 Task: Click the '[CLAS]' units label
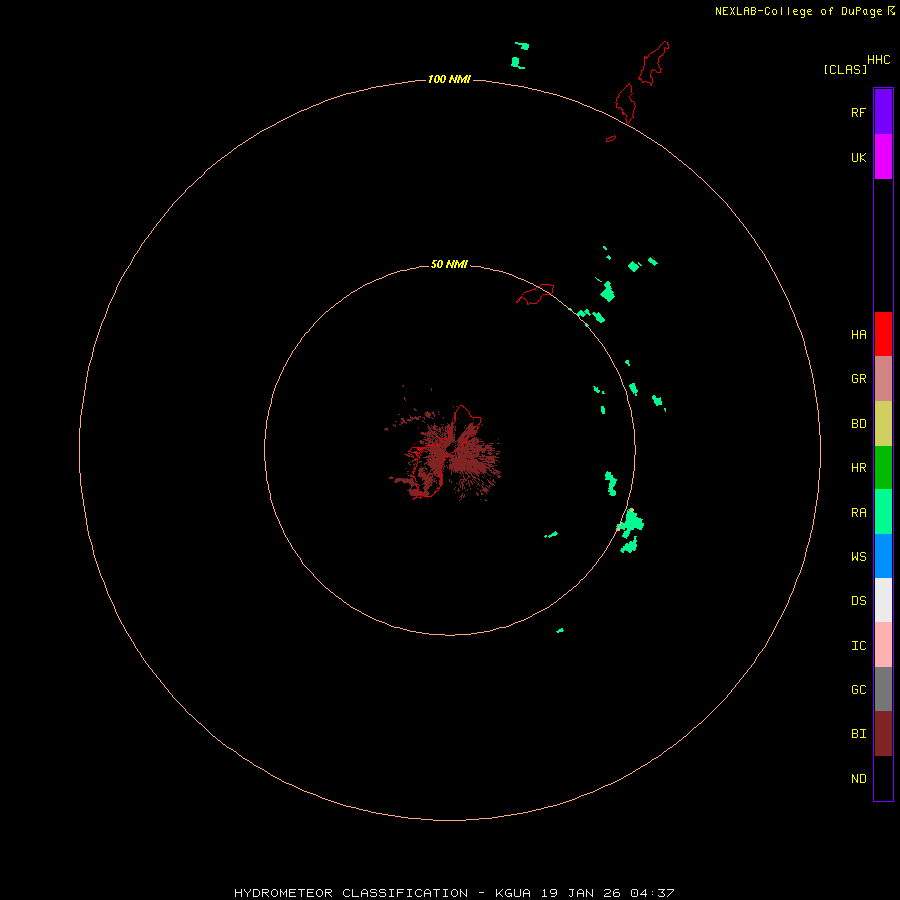tap(845, 69)
